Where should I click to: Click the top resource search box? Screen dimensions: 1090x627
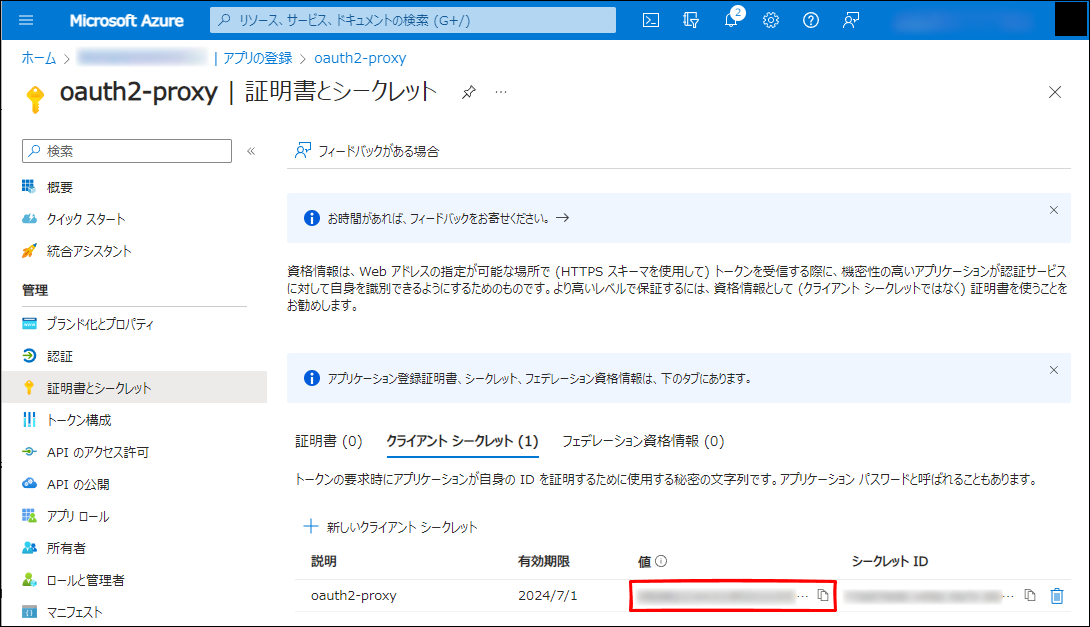tap(412, 20)
